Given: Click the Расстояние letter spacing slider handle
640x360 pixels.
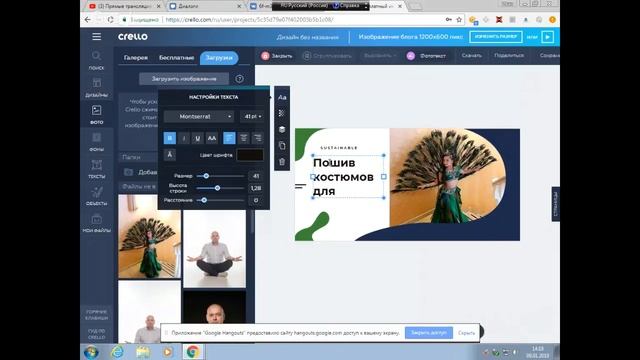Looking at the screenshot, I should (x=204, y=200).
